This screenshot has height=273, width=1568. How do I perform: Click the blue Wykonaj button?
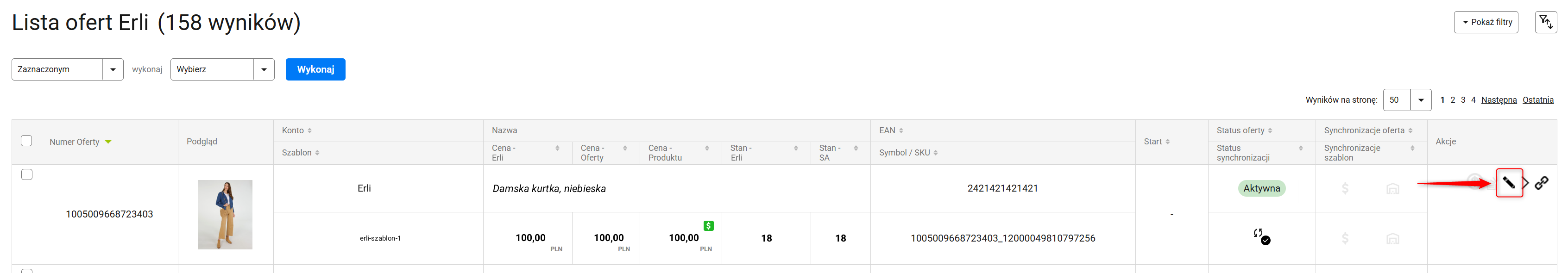click(315, 69)
